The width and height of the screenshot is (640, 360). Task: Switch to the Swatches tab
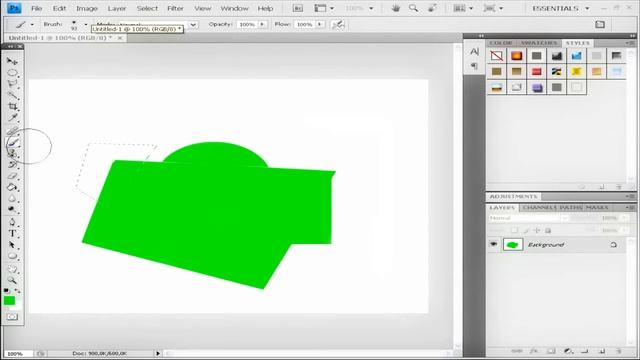(x=538, y=43)
